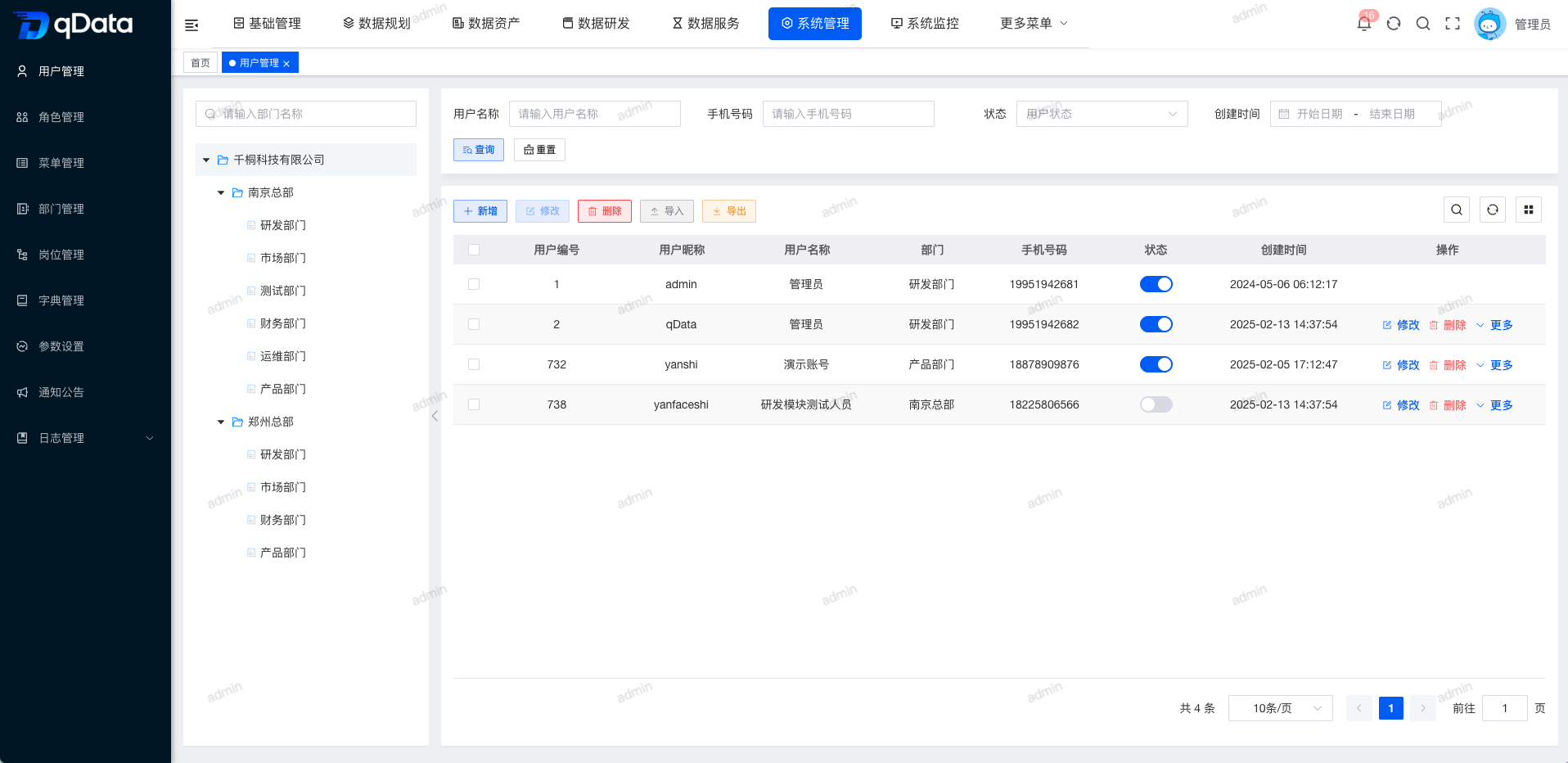Toggle the status switch for qData
The image size is (1568, 763).
coord(1156,324)
